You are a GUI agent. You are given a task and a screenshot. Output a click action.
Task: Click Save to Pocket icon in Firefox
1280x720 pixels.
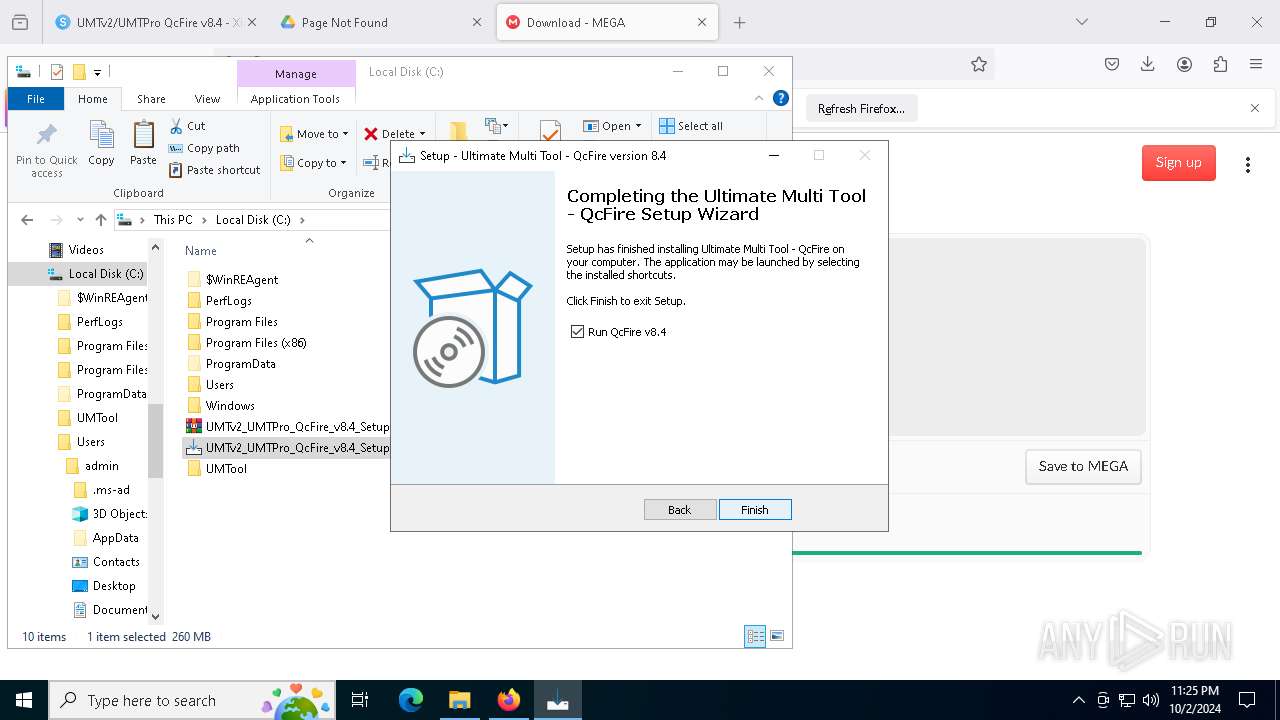click(1112, 64)
